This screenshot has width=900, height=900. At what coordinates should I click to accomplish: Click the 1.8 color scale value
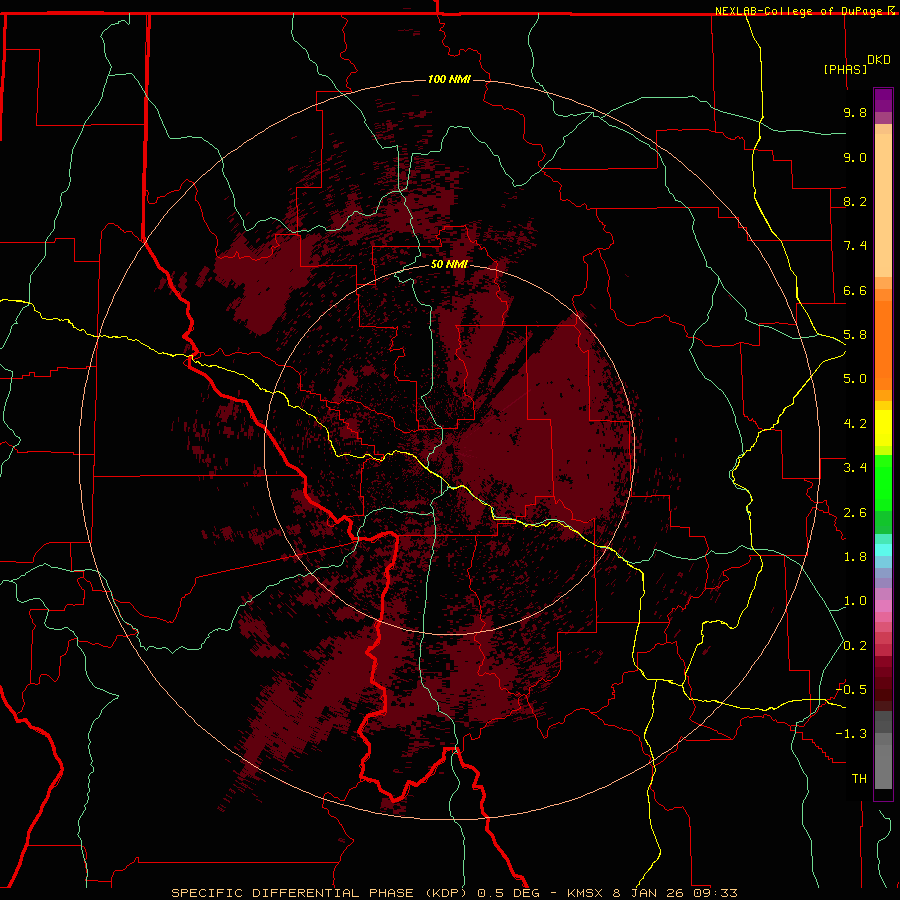click(855, 557)
